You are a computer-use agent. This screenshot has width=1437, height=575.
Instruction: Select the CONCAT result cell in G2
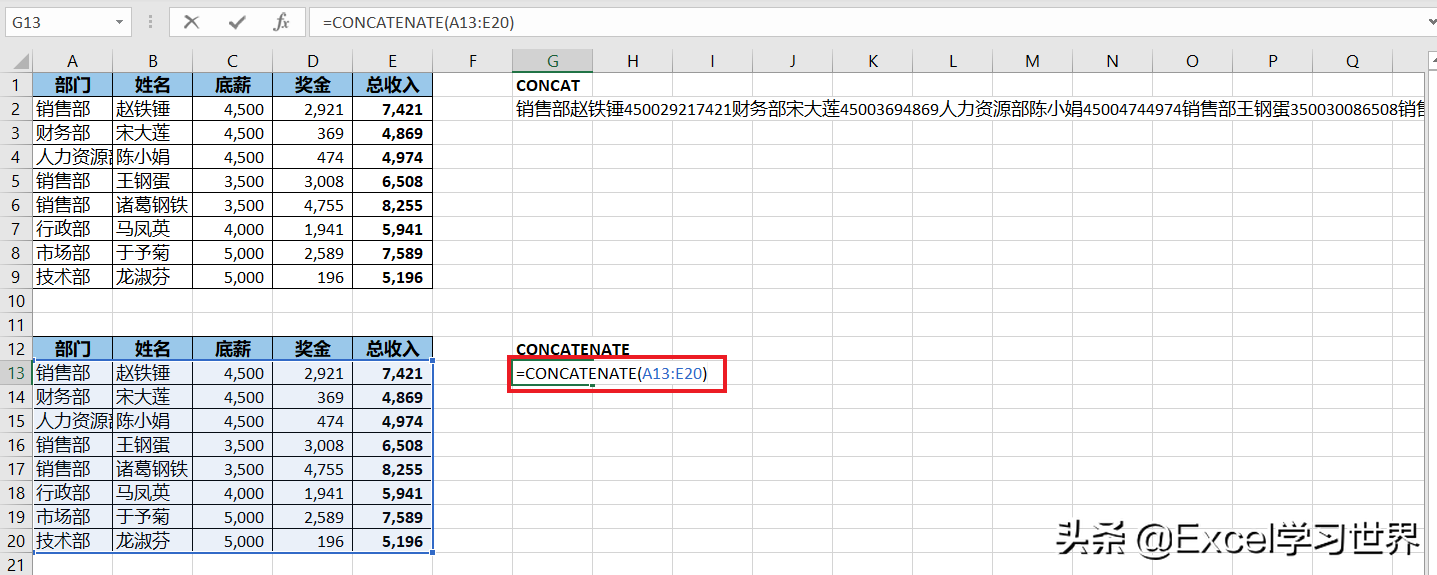tap(553, 109)
